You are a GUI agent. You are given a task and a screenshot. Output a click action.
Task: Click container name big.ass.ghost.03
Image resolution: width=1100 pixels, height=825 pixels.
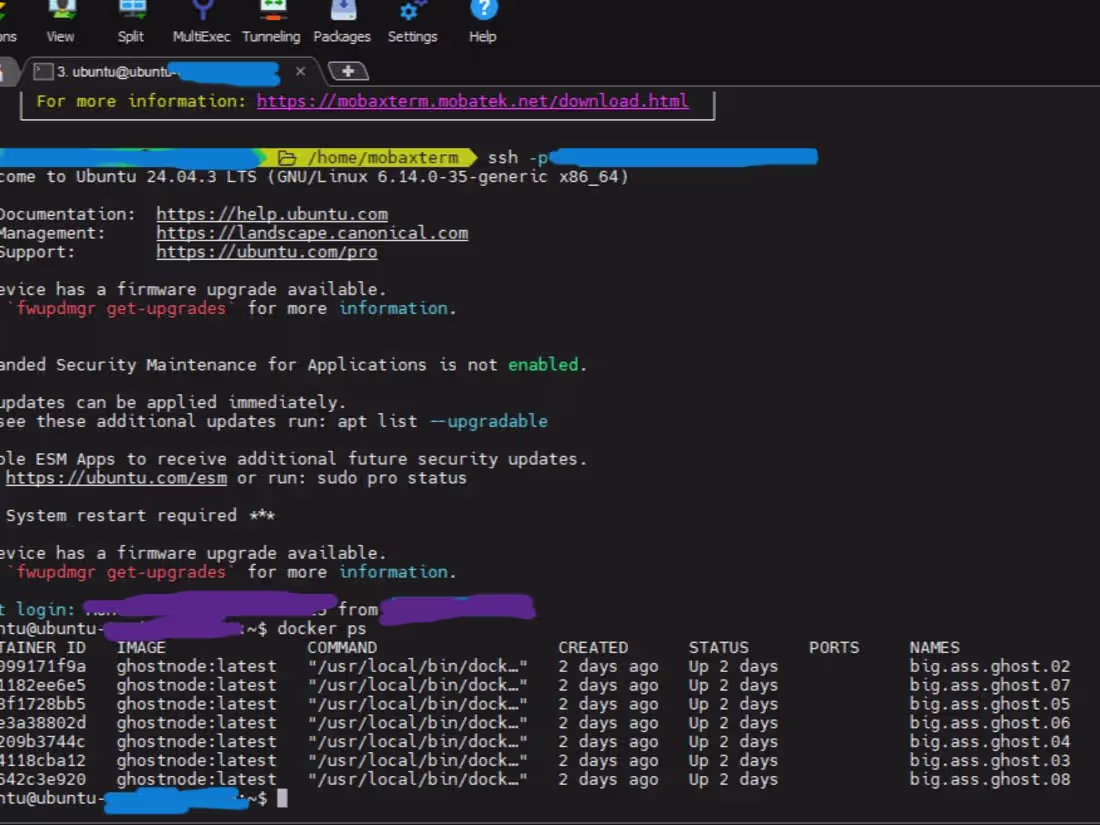point(990,761)
